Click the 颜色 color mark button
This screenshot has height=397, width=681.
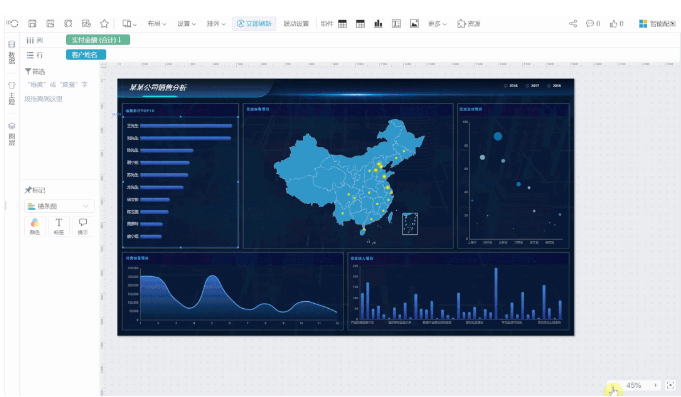pos(35,226)
